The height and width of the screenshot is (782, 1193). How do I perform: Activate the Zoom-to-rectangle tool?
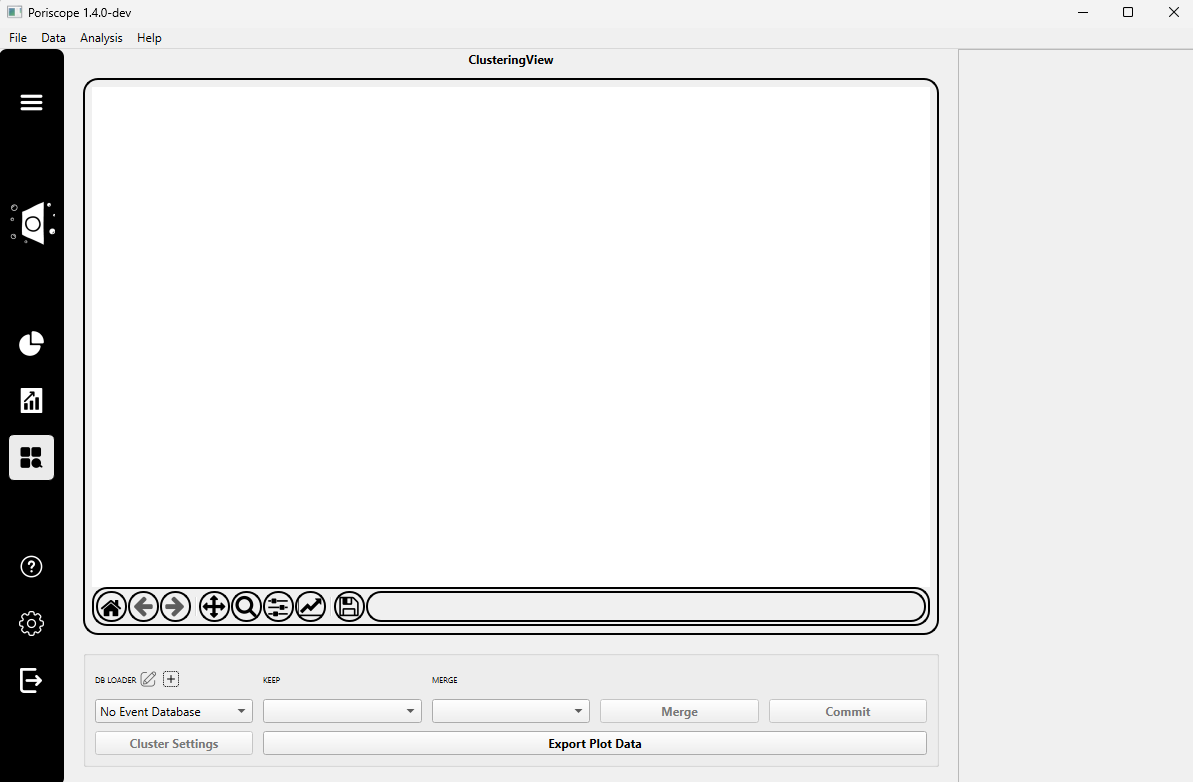pyautogui.click(x=246, y=606)
